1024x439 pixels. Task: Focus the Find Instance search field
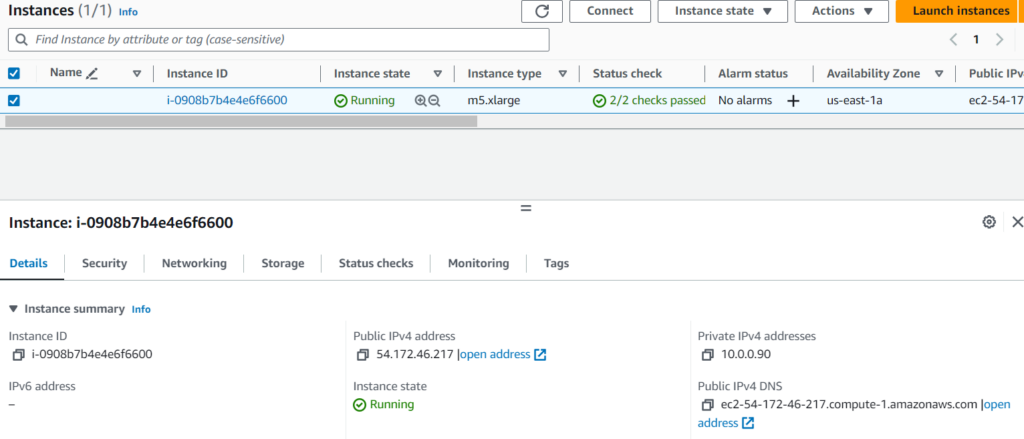pyautogui.click(x=279, y=40)
